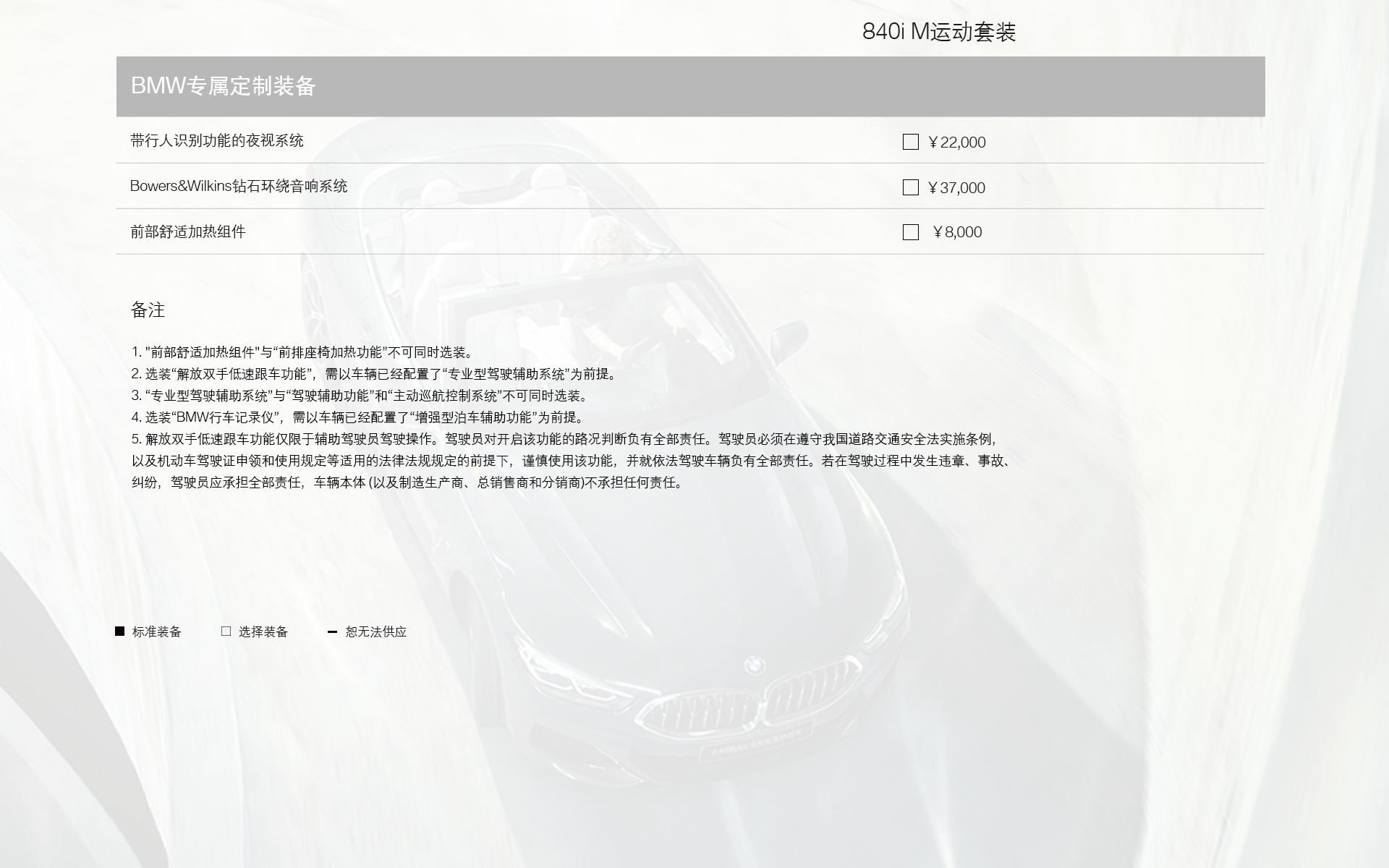Tick the night vision system ¥22,000 checkbox
The height and width of the screenshot is (868, 1389).
click(x=911, y=142)
